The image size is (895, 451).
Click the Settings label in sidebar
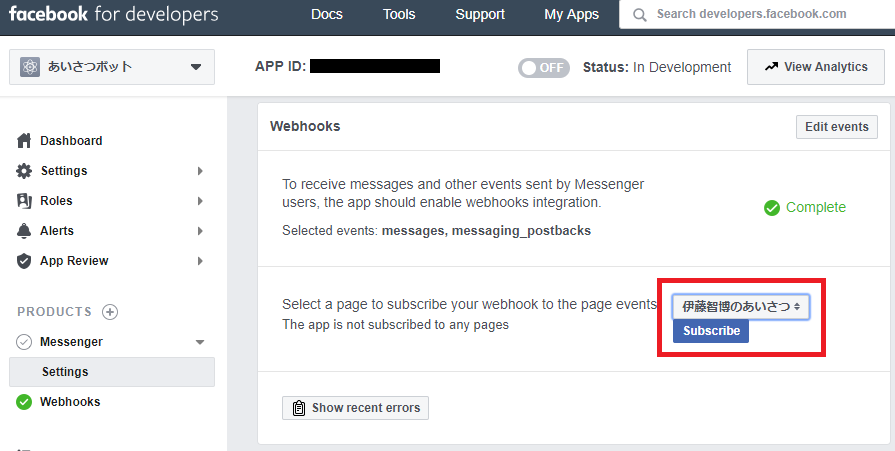coord(64,171)
